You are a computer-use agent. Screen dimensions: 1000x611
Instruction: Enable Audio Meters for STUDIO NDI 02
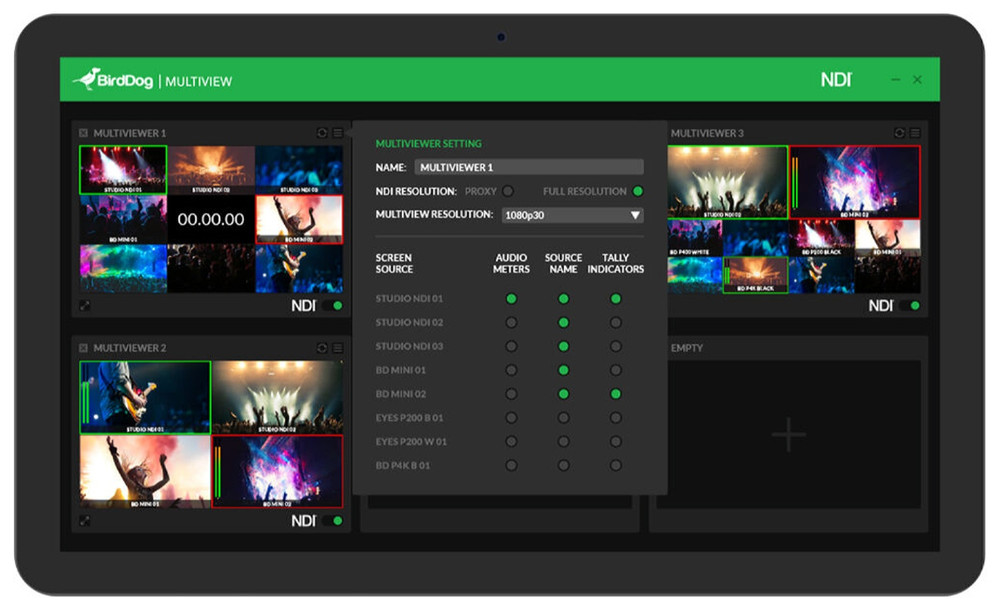click(511, 322)
